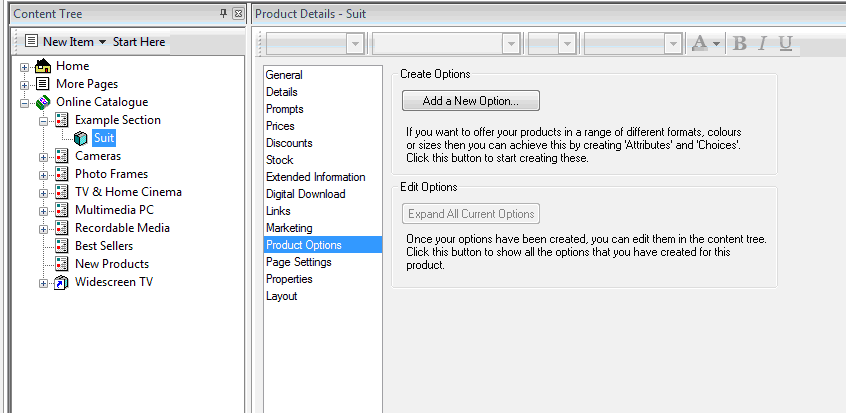Click the font color A icon
Image resolution: width=846 pixels, height=413 pixels.
(x=699, y=43)
